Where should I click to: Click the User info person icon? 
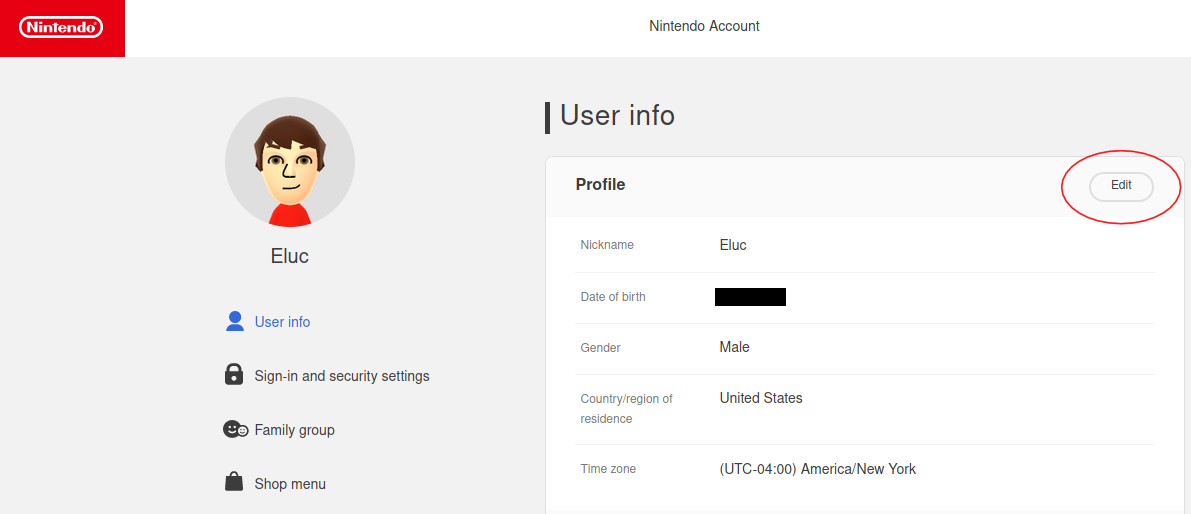pos(235,321)
